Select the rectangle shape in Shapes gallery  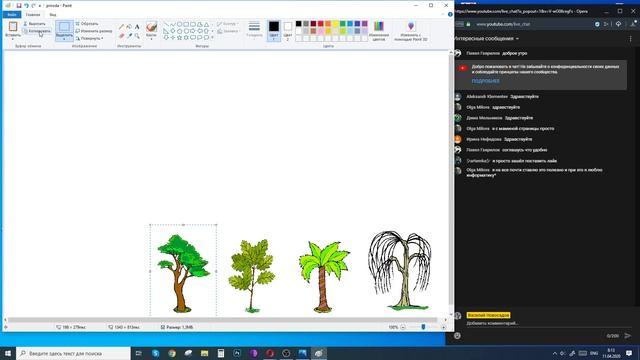coord(186,24)
